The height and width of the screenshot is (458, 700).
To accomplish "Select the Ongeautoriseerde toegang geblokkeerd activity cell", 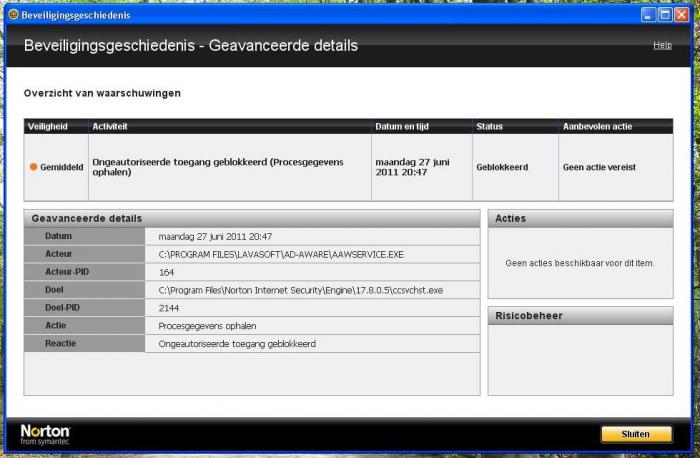I will (230, 167).
